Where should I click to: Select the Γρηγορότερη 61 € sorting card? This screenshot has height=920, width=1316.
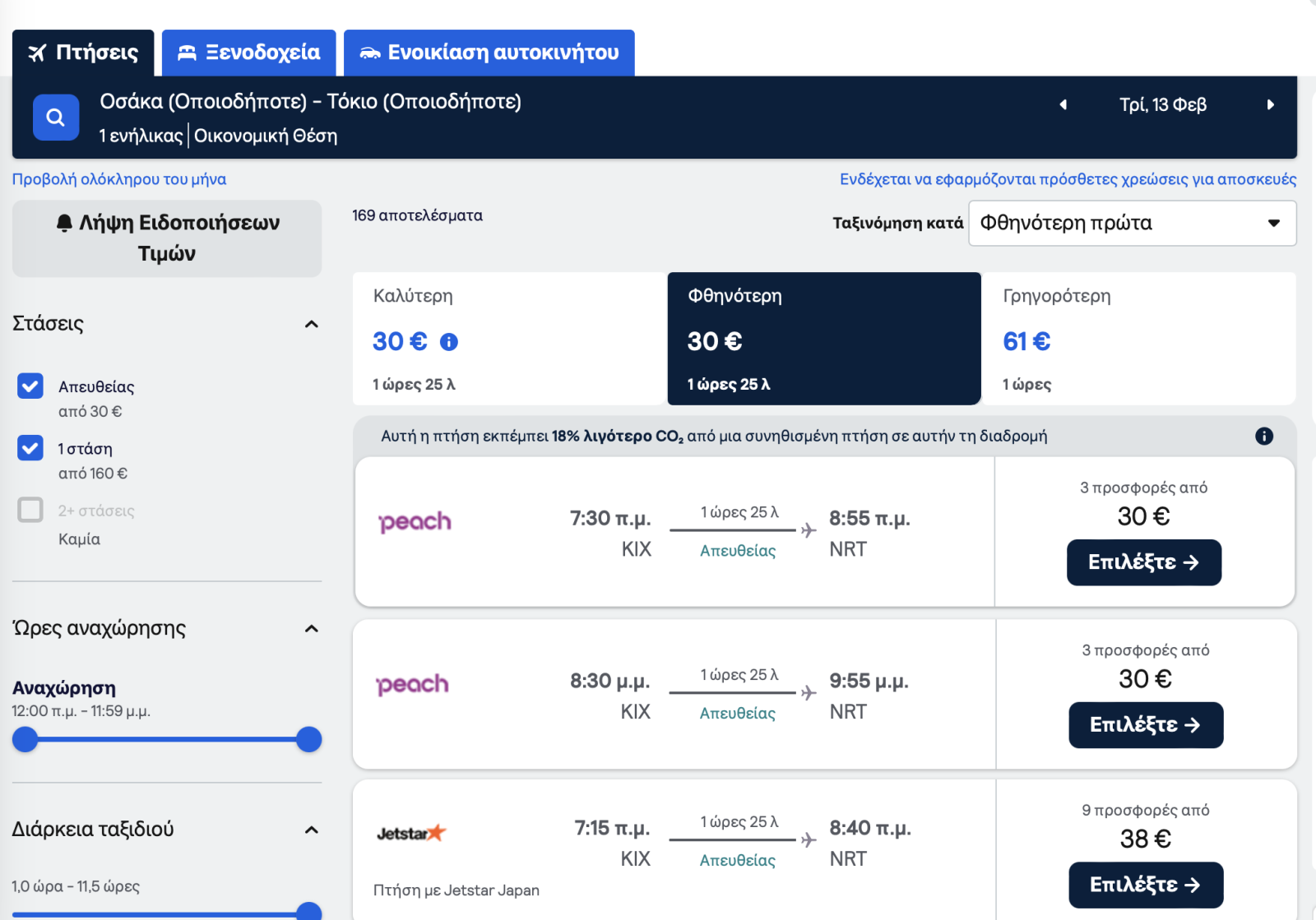click(1139, 339)
